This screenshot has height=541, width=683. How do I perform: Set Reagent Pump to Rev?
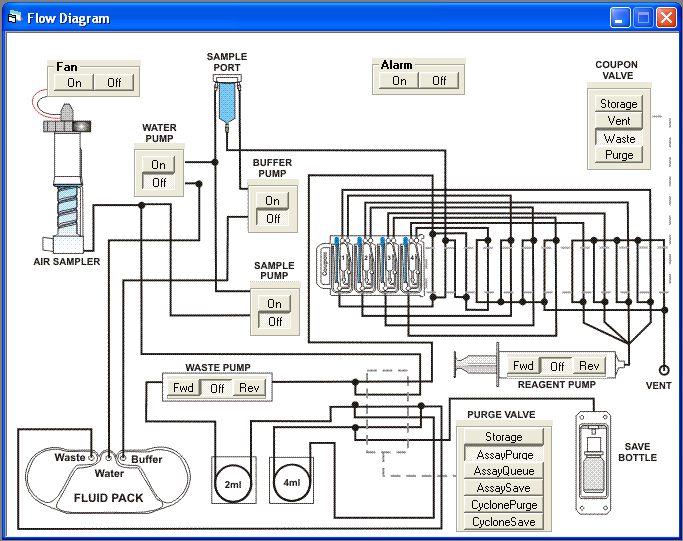(589, 366)
